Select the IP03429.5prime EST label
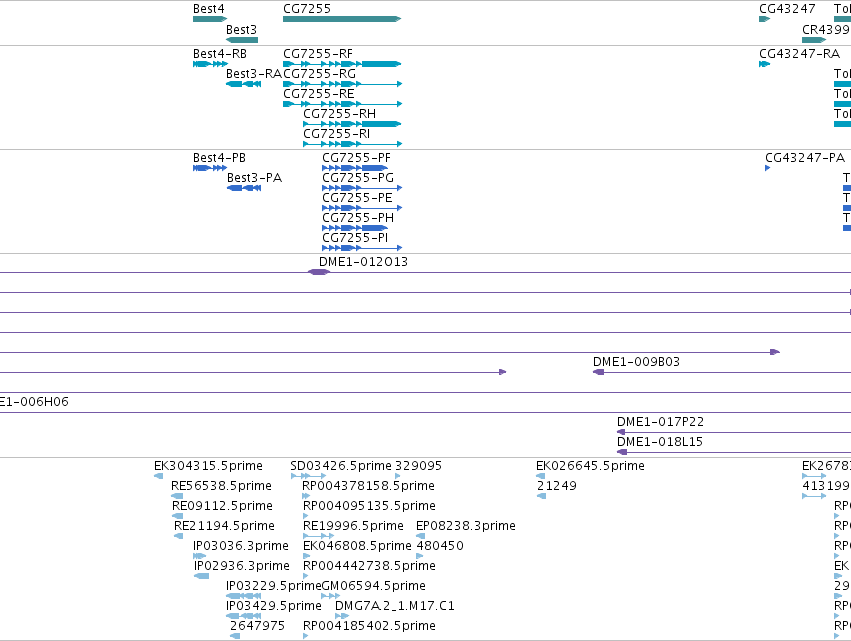 [x=274, y=606]
